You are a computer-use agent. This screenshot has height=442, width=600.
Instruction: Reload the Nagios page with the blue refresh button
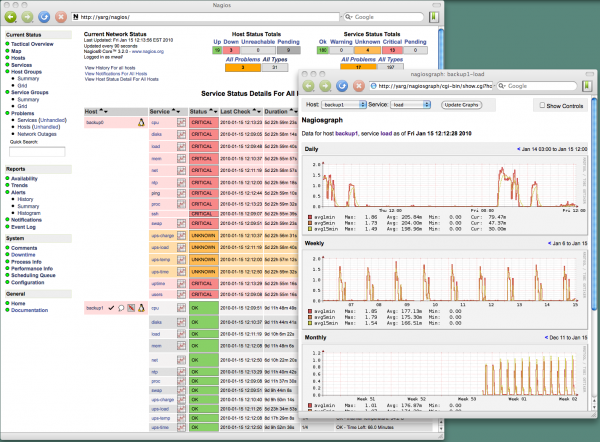click(x=44, y=17)
